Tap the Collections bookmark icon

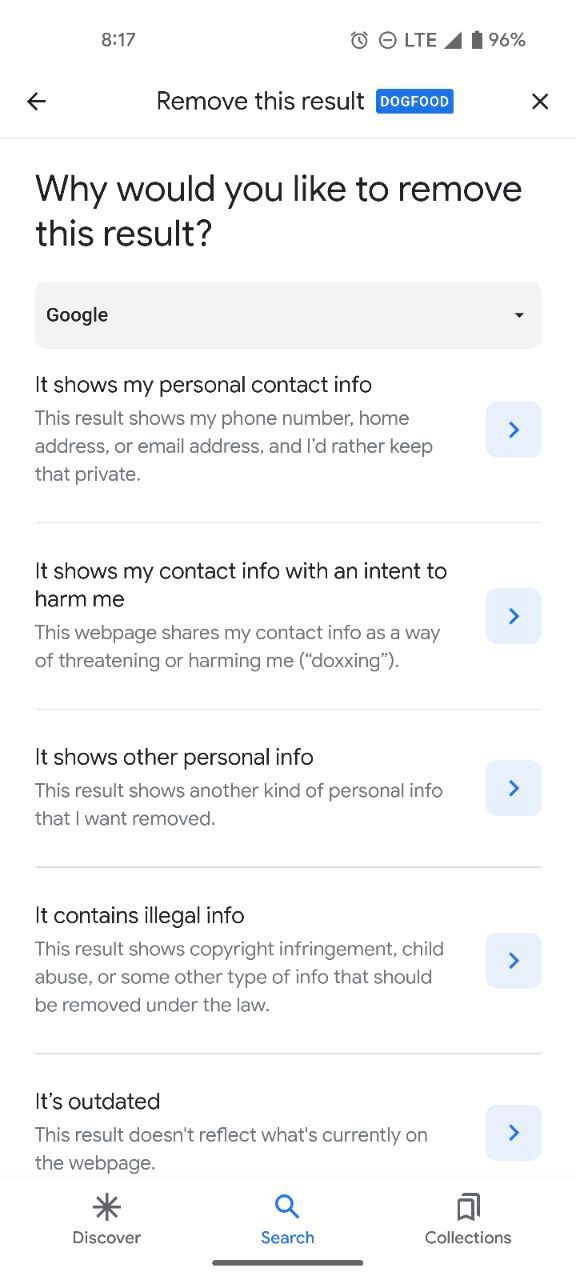click(467, 1207)
